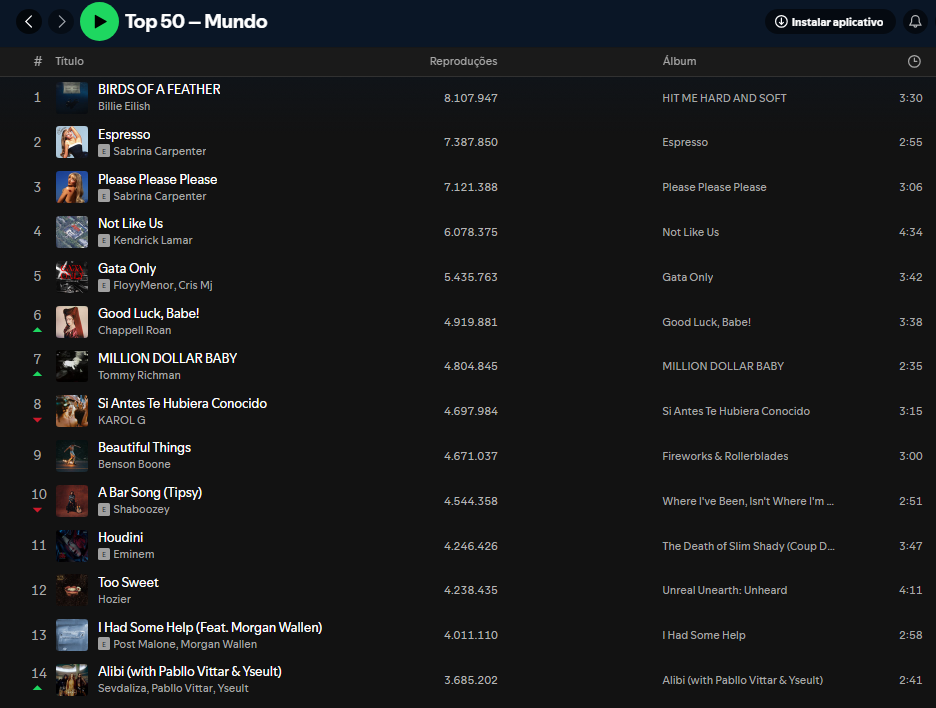Click the Título column header

click(x=69, y=61)
